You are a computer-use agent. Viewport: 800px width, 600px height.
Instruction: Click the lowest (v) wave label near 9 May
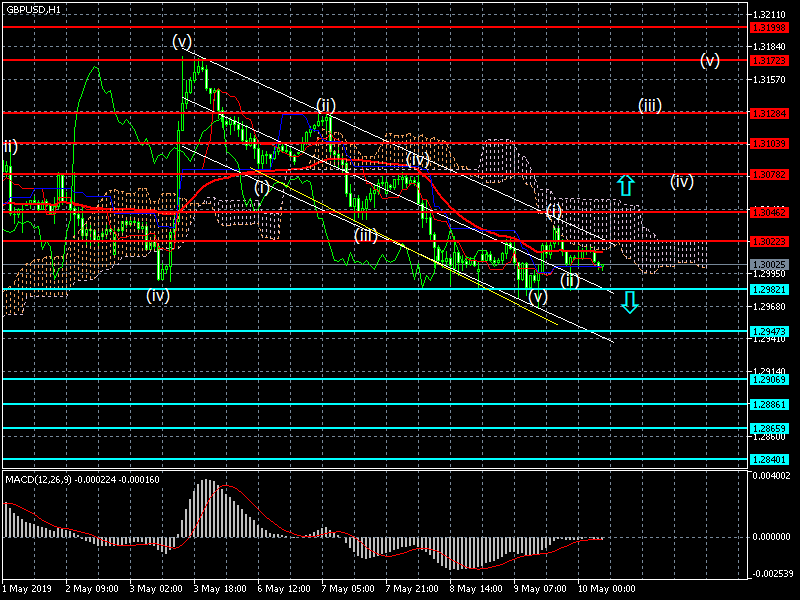point(539,297)
